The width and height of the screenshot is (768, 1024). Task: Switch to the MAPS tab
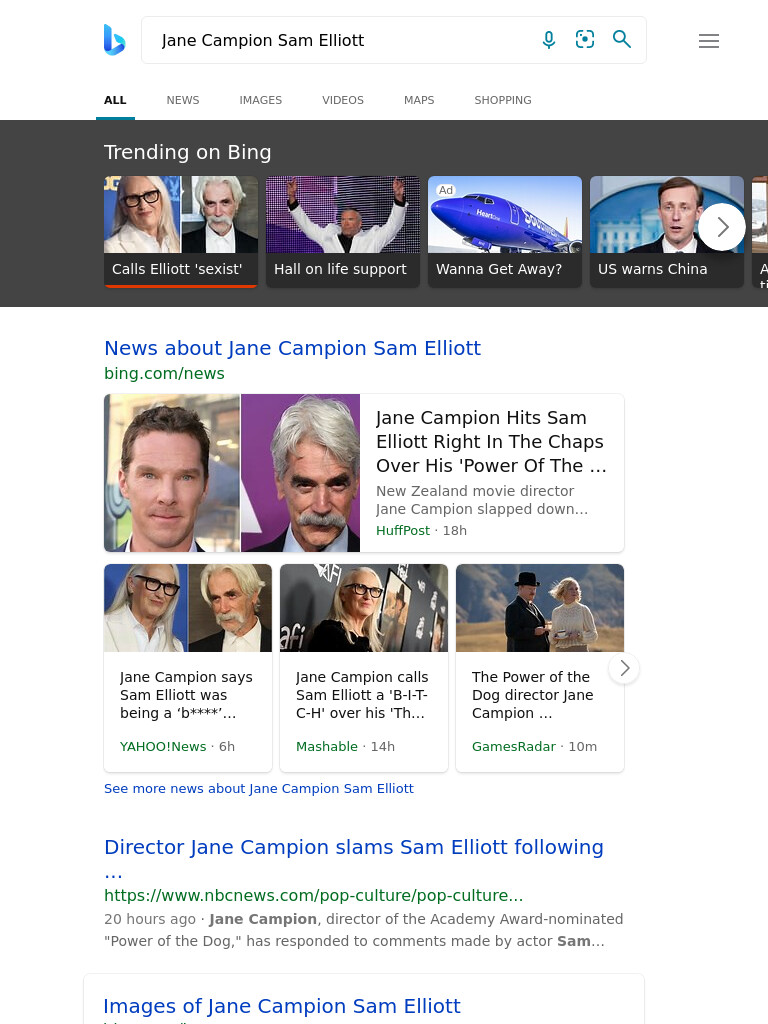[419, 100]
